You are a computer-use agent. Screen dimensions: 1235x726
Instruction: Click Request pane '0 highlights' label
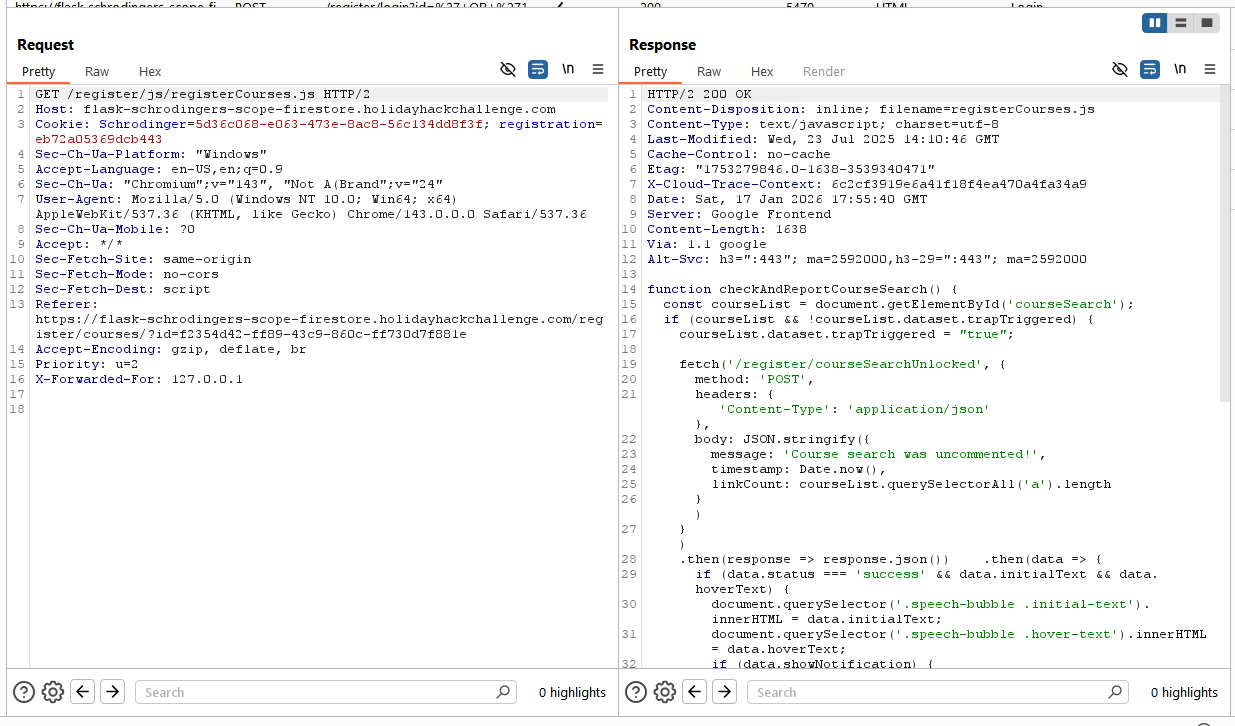pos(572,692)
